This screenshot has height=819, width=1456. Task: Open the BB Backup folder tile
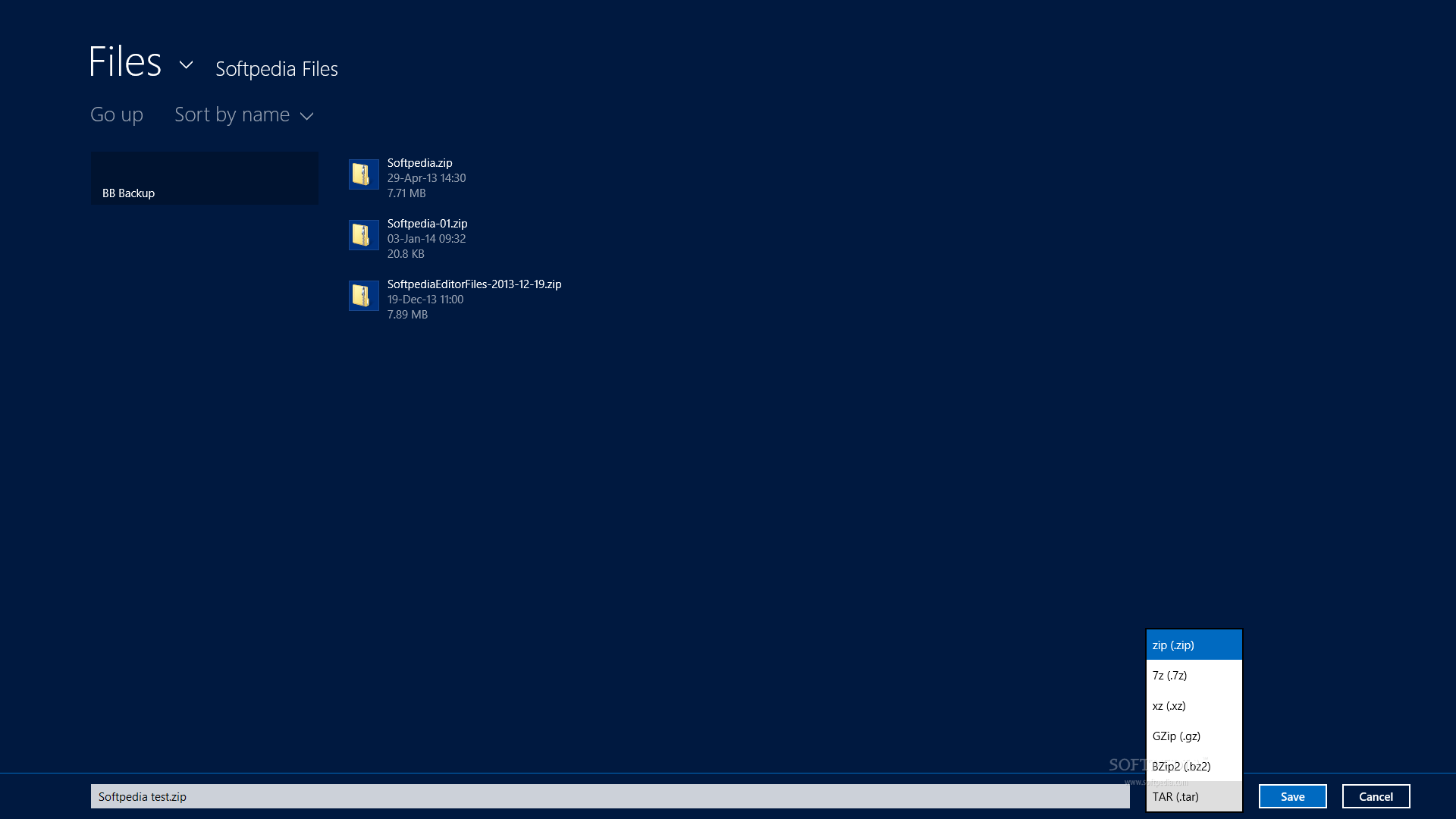tap(204, 178)
